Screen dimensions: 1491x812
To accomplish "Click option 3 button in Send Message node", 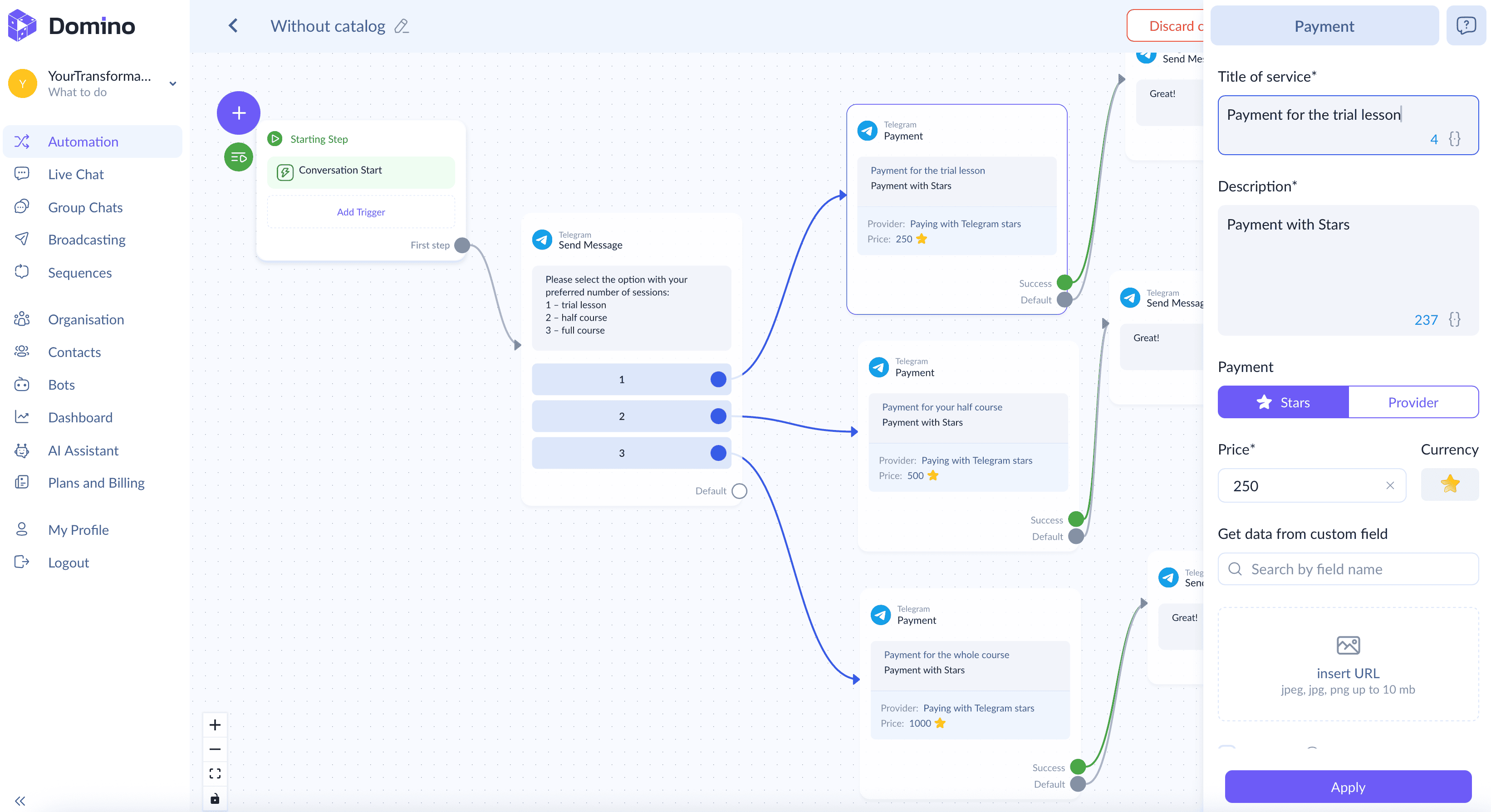I will (x=632, y=453).
